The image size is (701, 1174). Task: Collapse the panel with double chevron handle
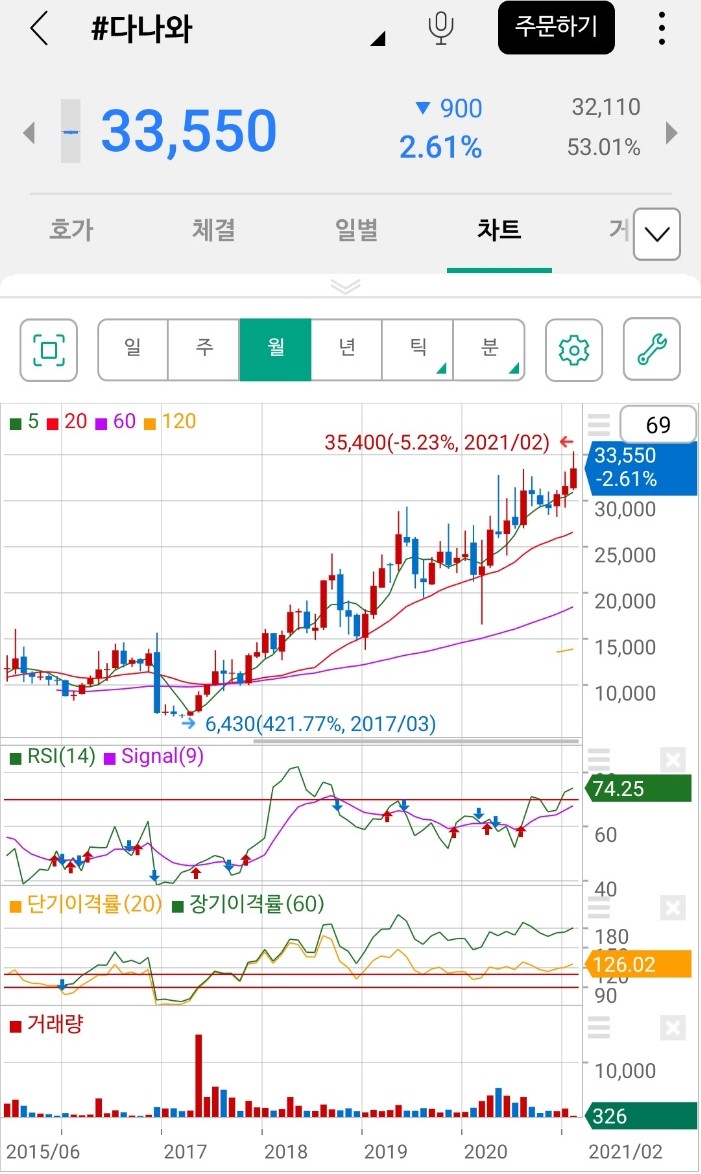[x=345, y=286]
